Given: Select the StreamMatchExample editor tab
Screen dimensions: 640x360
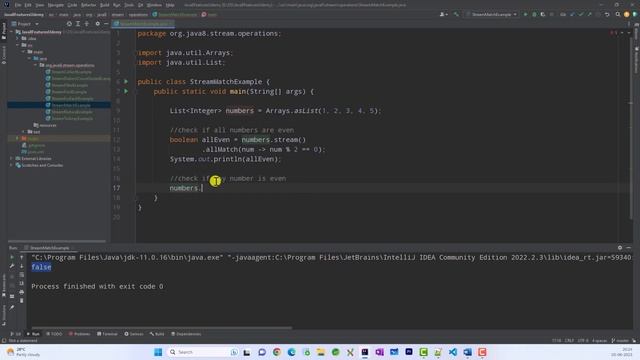Looking at the screenshot, I should [143, 24].
